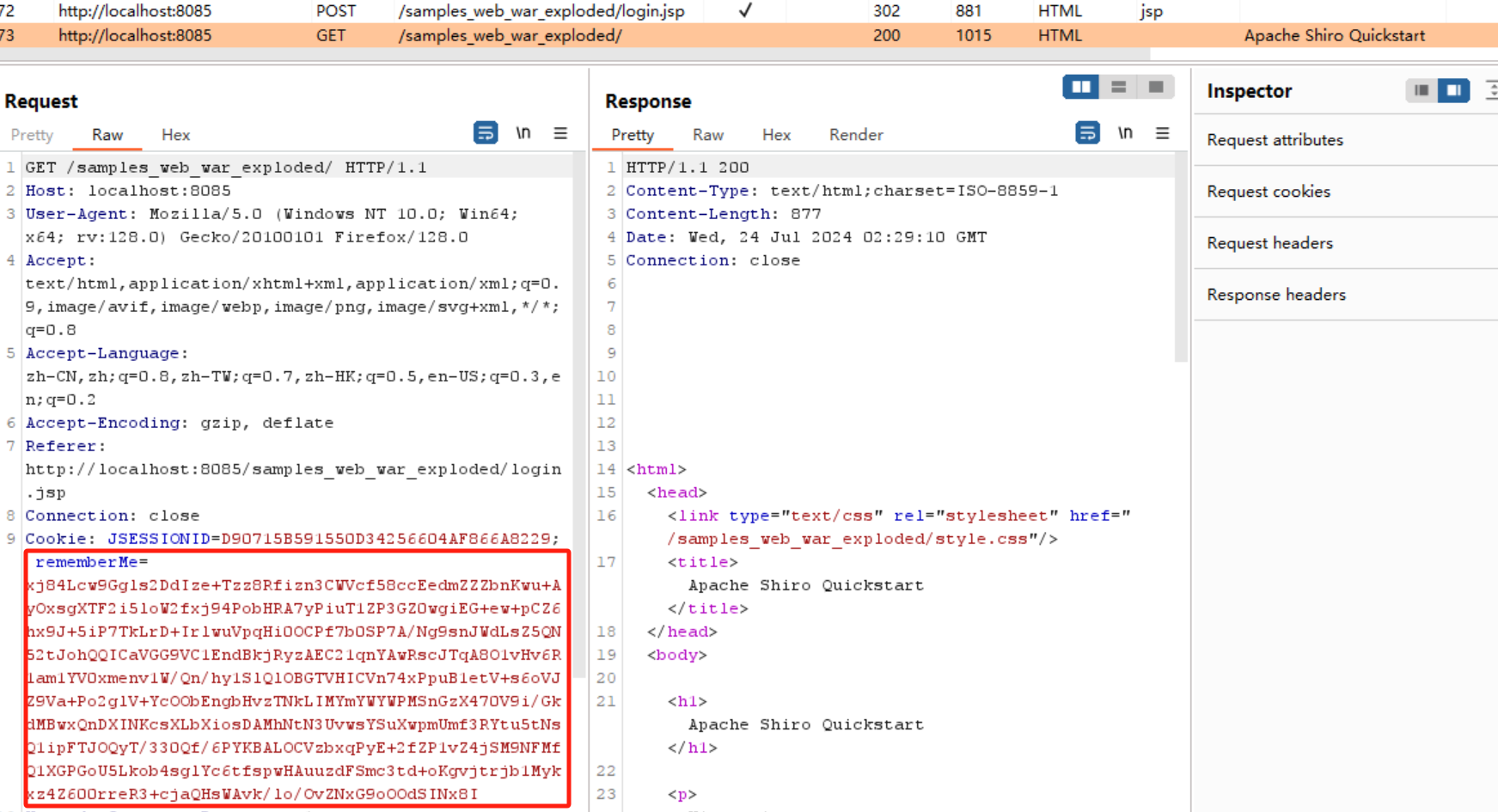Open the Response panel hamburger menu
This screenshot has width=1498, height=812.
point(1162,133)
